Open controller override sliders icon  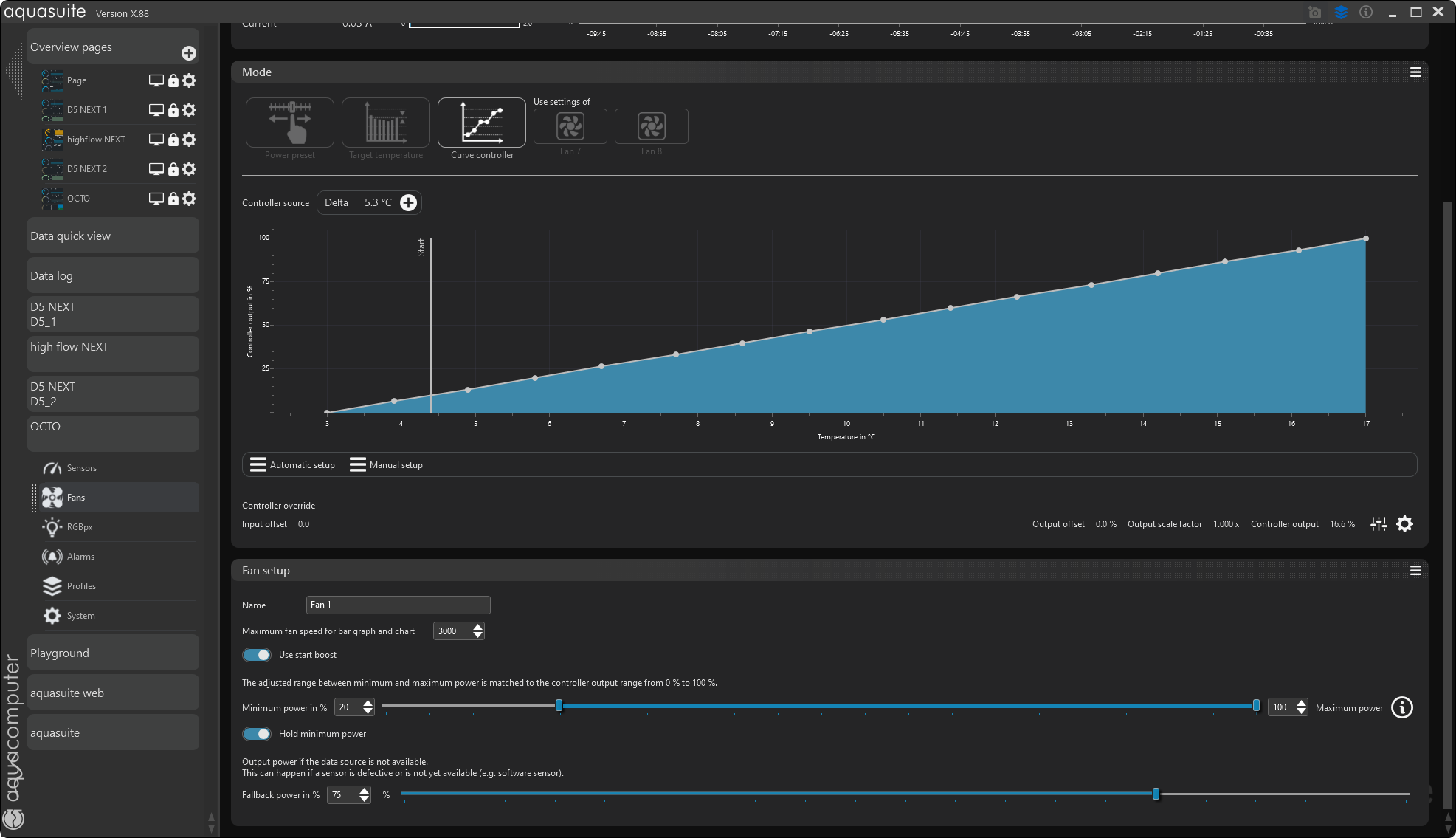(x=1379, y=524)
